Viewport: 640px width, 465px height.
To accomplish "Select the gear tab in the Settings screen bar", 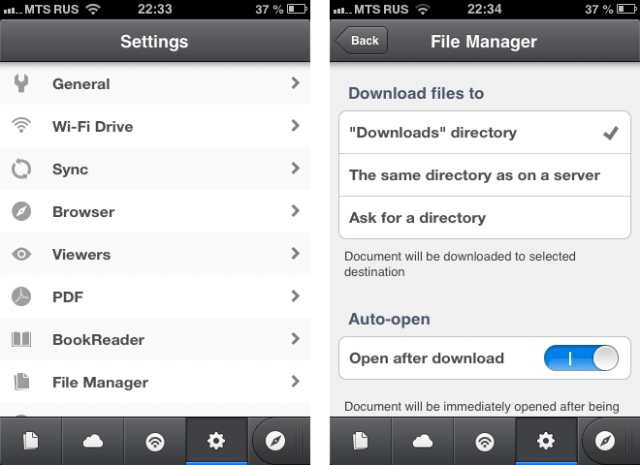I will pyautogui.click(x=216, y=441).
